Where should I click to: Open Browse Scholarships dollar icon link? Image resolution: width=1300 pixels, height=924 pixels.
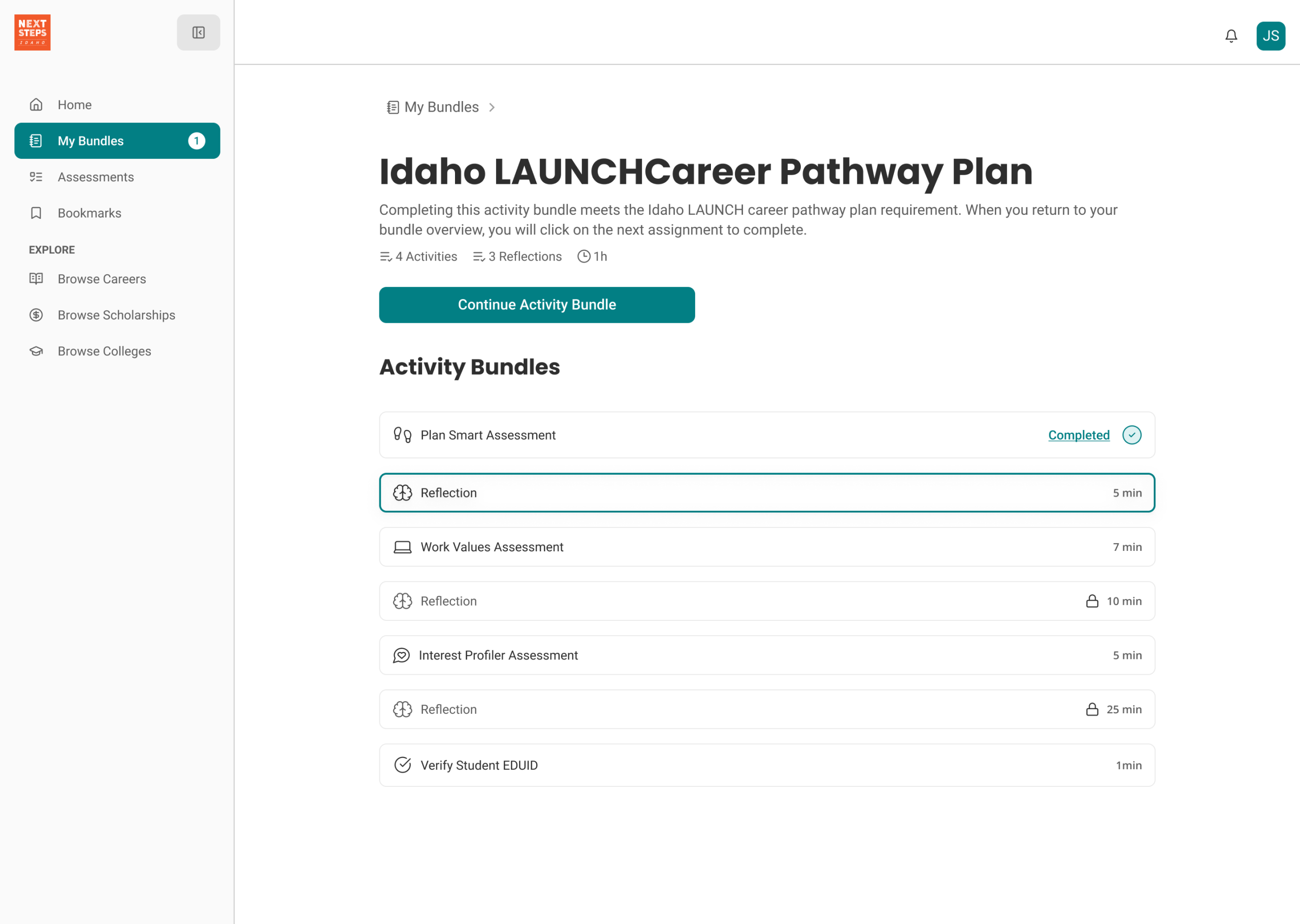(x=37, y=315)
